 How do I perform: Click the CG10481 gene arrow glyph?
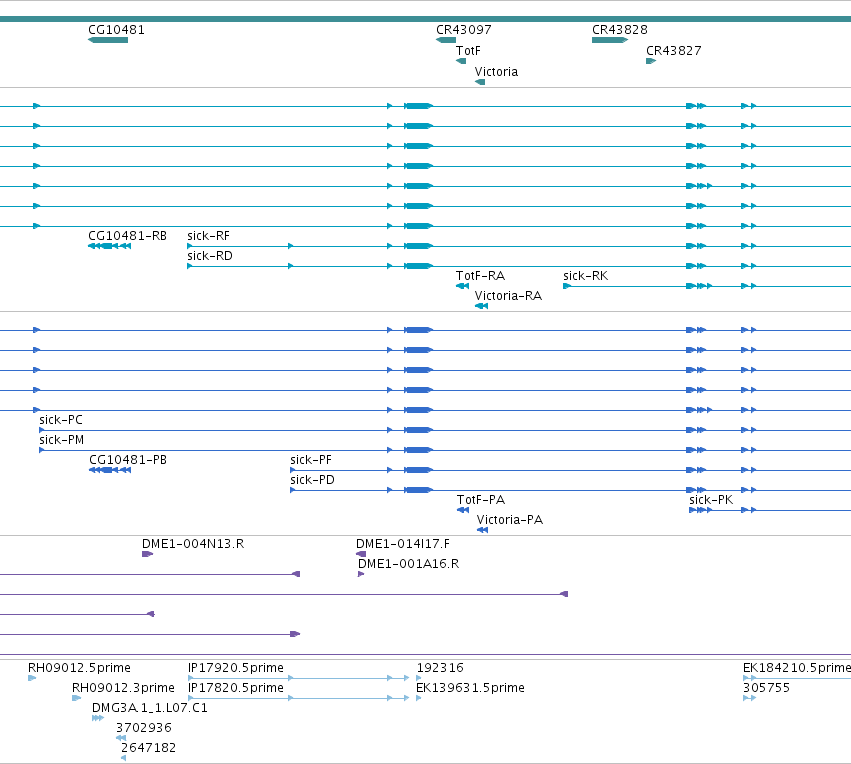click(108, 40)
